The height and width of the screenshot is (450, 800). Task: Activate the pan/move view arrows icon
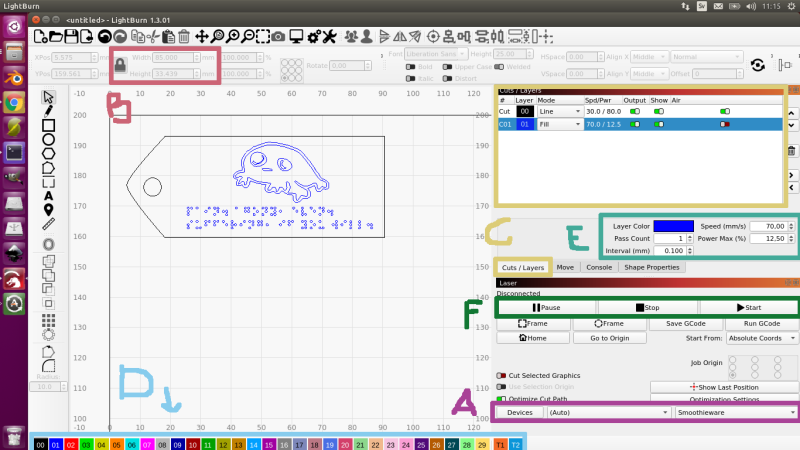(202, 37)
